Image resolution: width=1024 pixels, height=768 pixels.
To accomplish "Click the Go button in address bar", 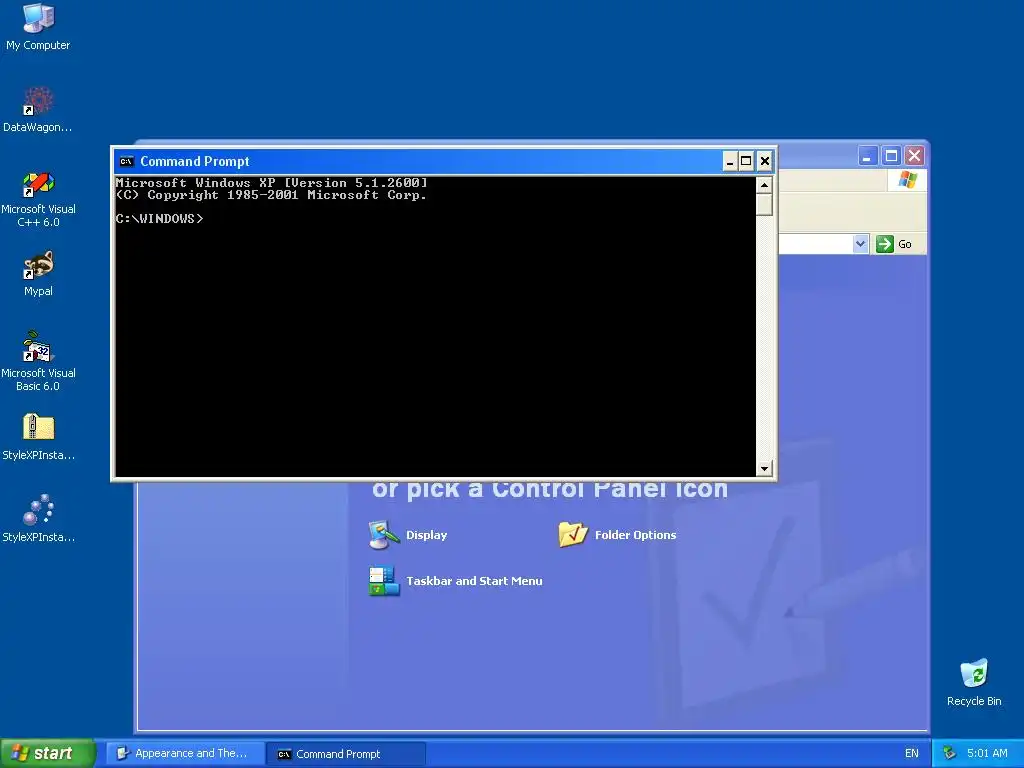I will [894, 244].
